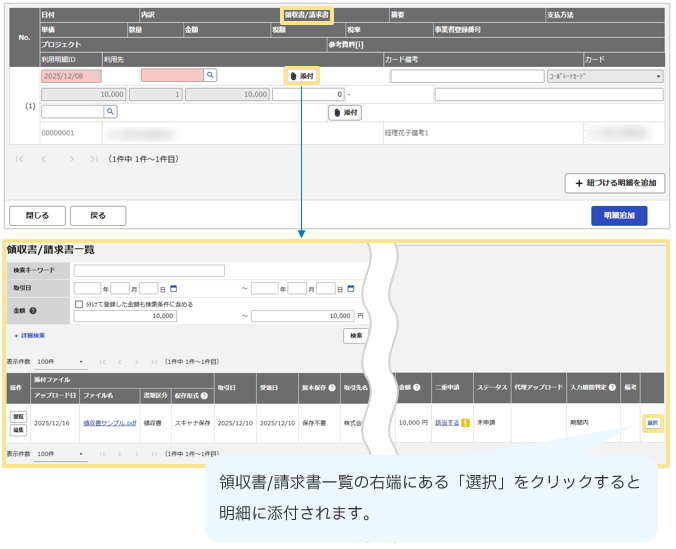Click the 取引日 end month field
The height and width of the screenshot is (549, 676).
(x=297, y=288)
